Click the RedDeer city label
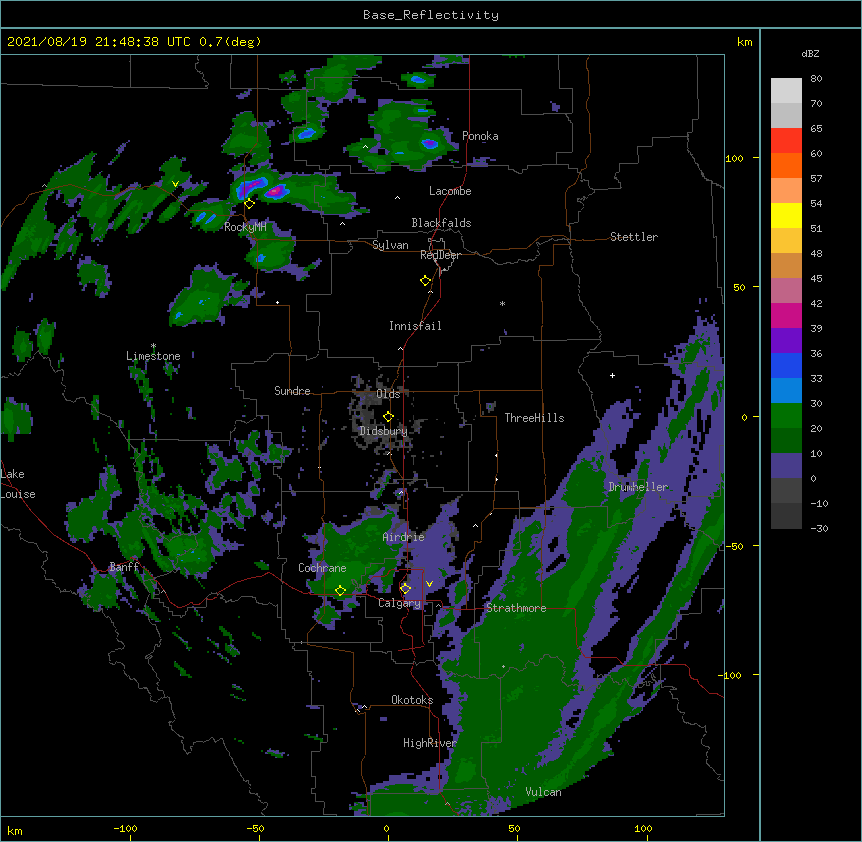862x842 pixels. point(440,255)
